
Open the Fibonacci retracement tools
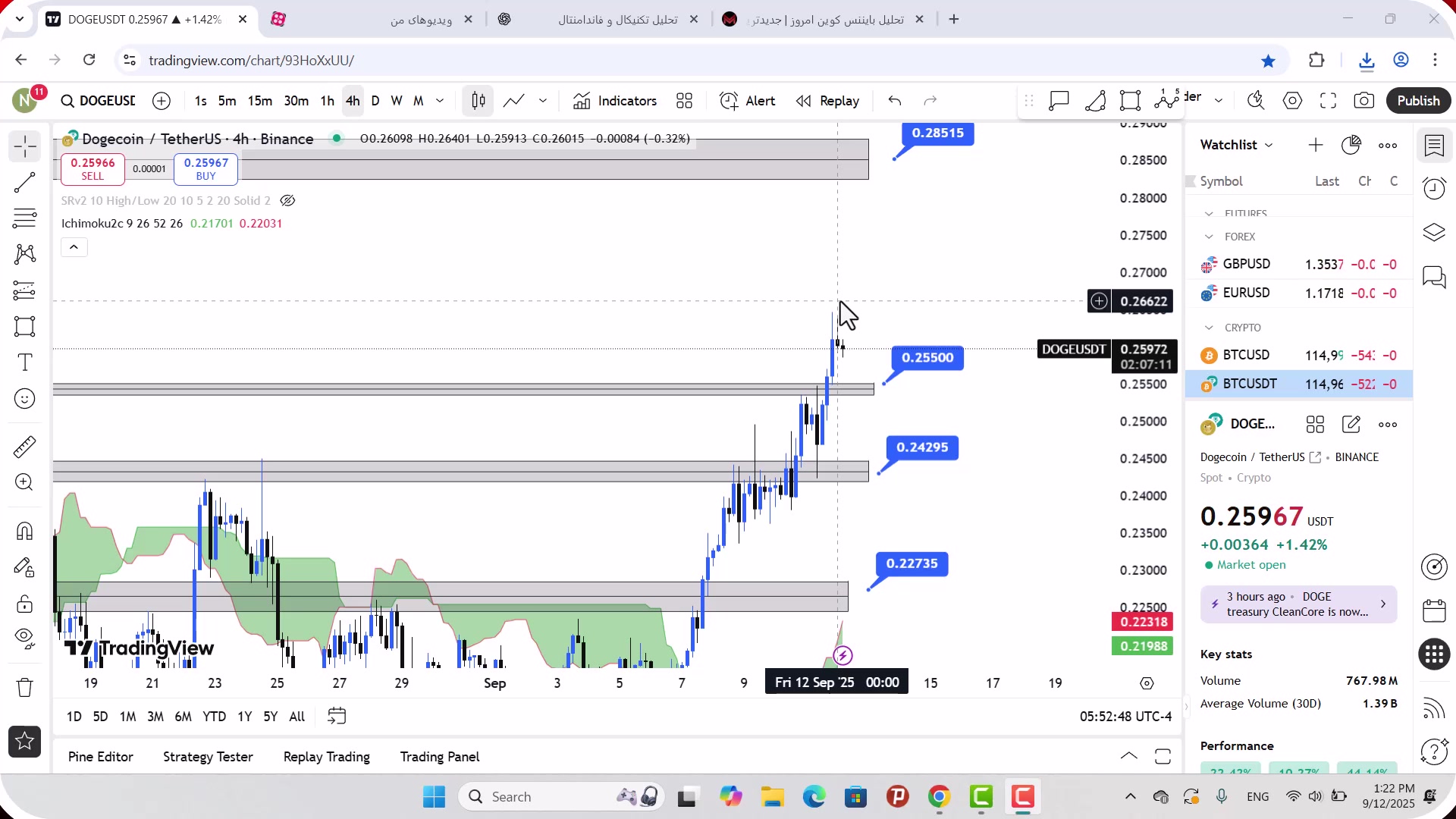click(25, 218)
